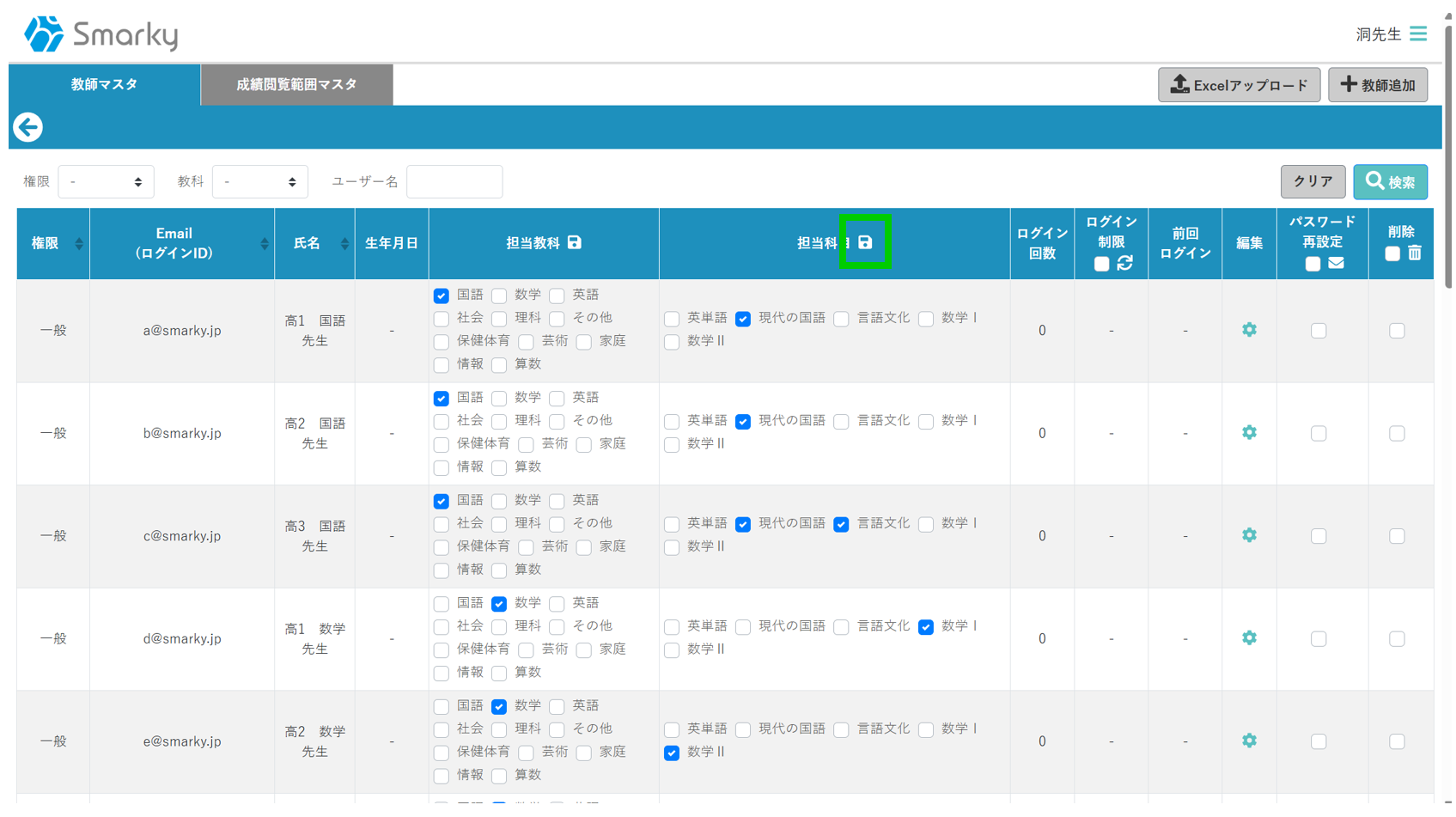The height and width of the screenshot is (817, 1456).
Task: Click the password reset envelope icon
Action: 1336,264
